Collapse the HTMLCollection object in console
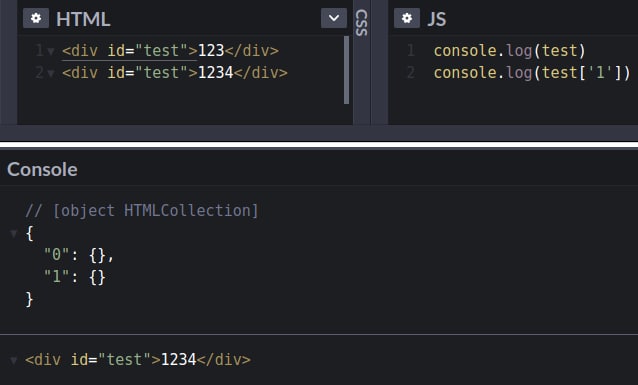Screen dimensions: 638x385 tap(14, 234)
